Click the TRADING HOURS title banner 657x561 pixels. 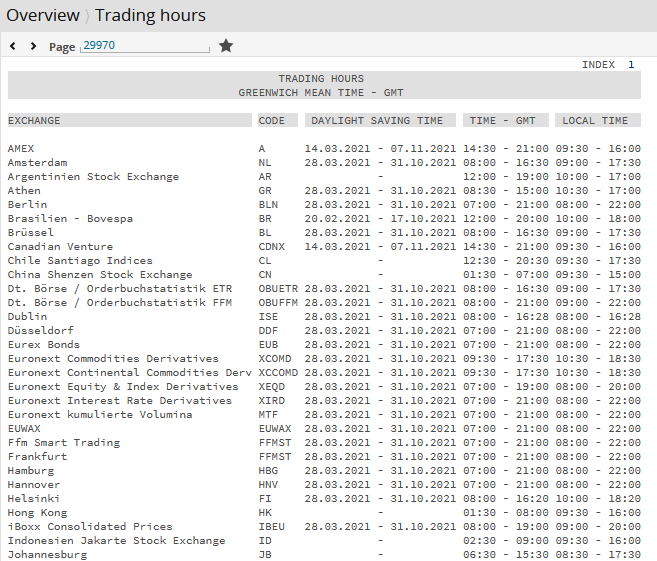point(321,85)
